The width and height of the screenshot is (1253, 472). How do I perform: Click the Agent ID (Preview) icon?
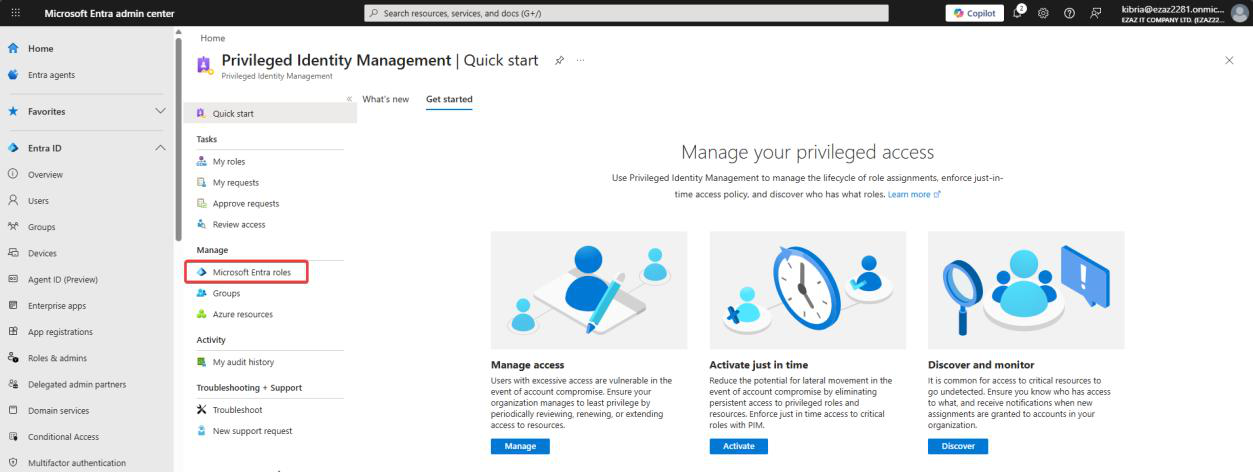click(13, 279)
